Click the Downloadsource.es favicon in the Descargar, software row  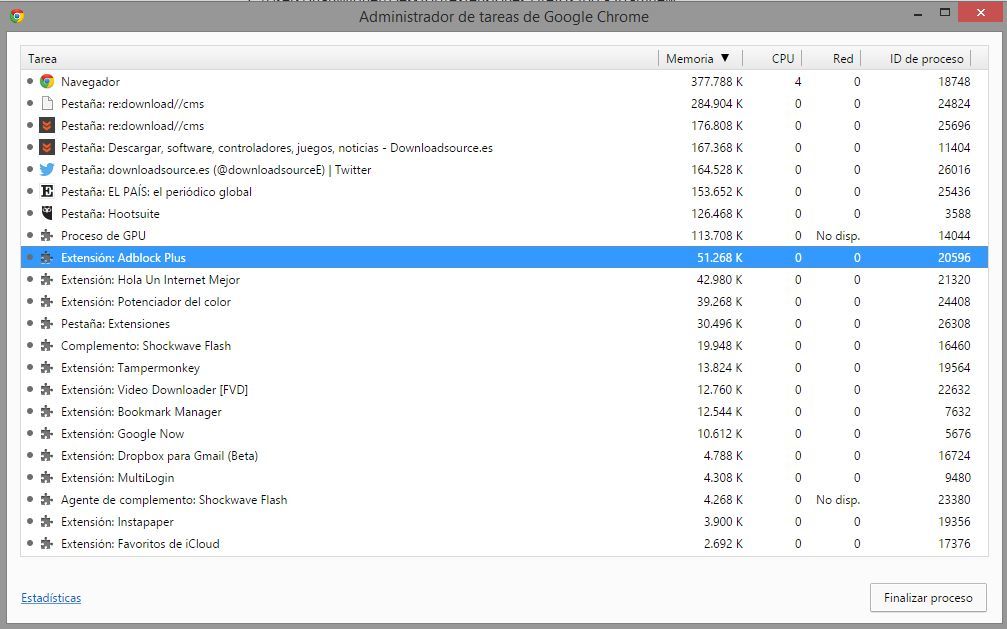pyautogui.click(x=47, y=148)
